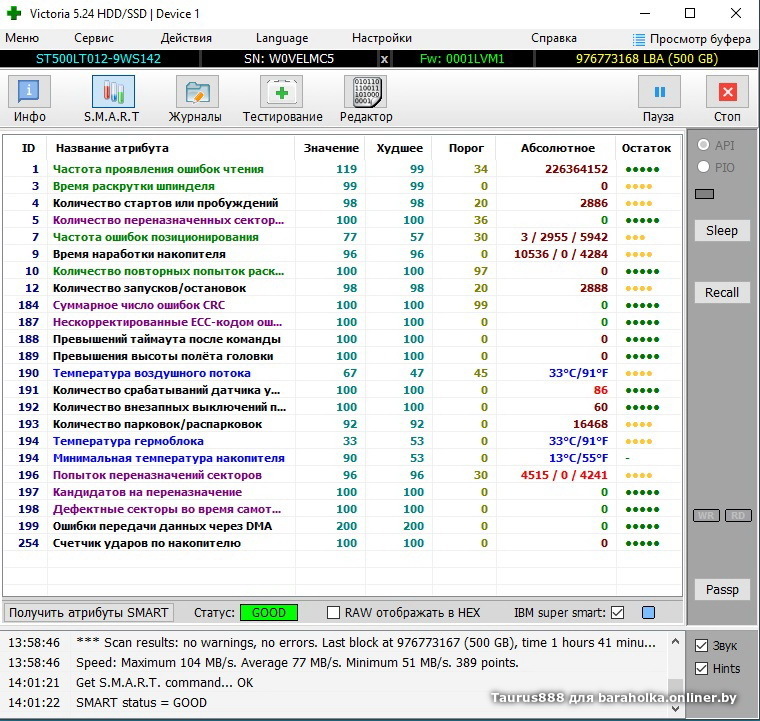Click the Значение column header
The width and height of the screenshot is (760, 721).
tap(331, 148)
